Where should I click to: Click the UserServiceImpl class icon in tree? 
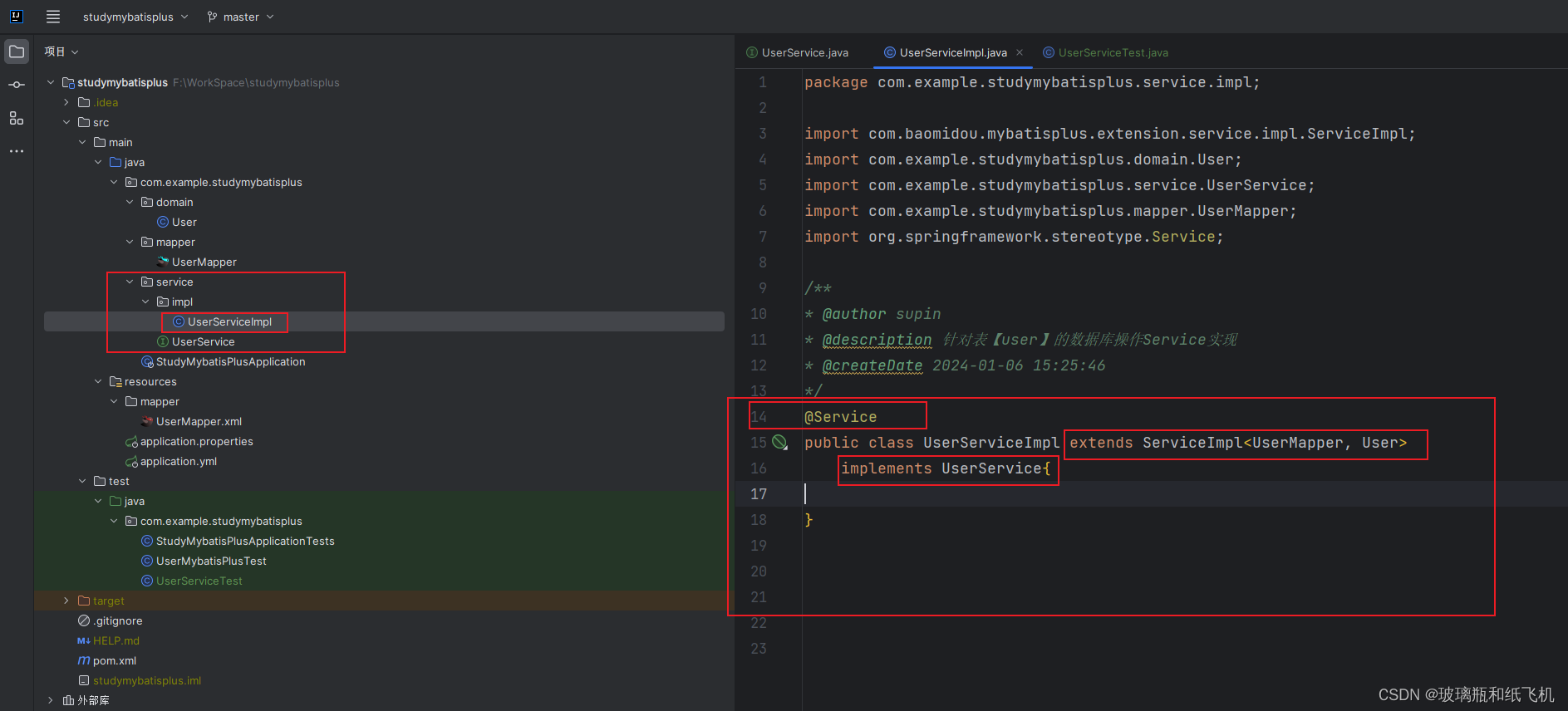179,321
